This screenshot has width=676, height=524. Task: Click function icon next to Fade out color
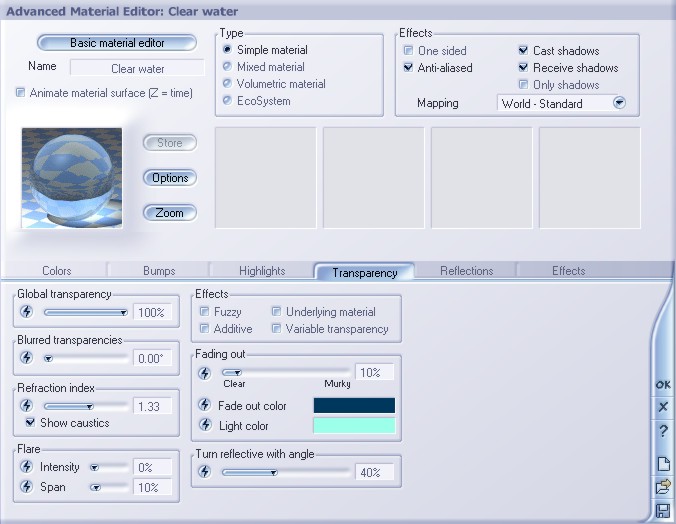204,405
